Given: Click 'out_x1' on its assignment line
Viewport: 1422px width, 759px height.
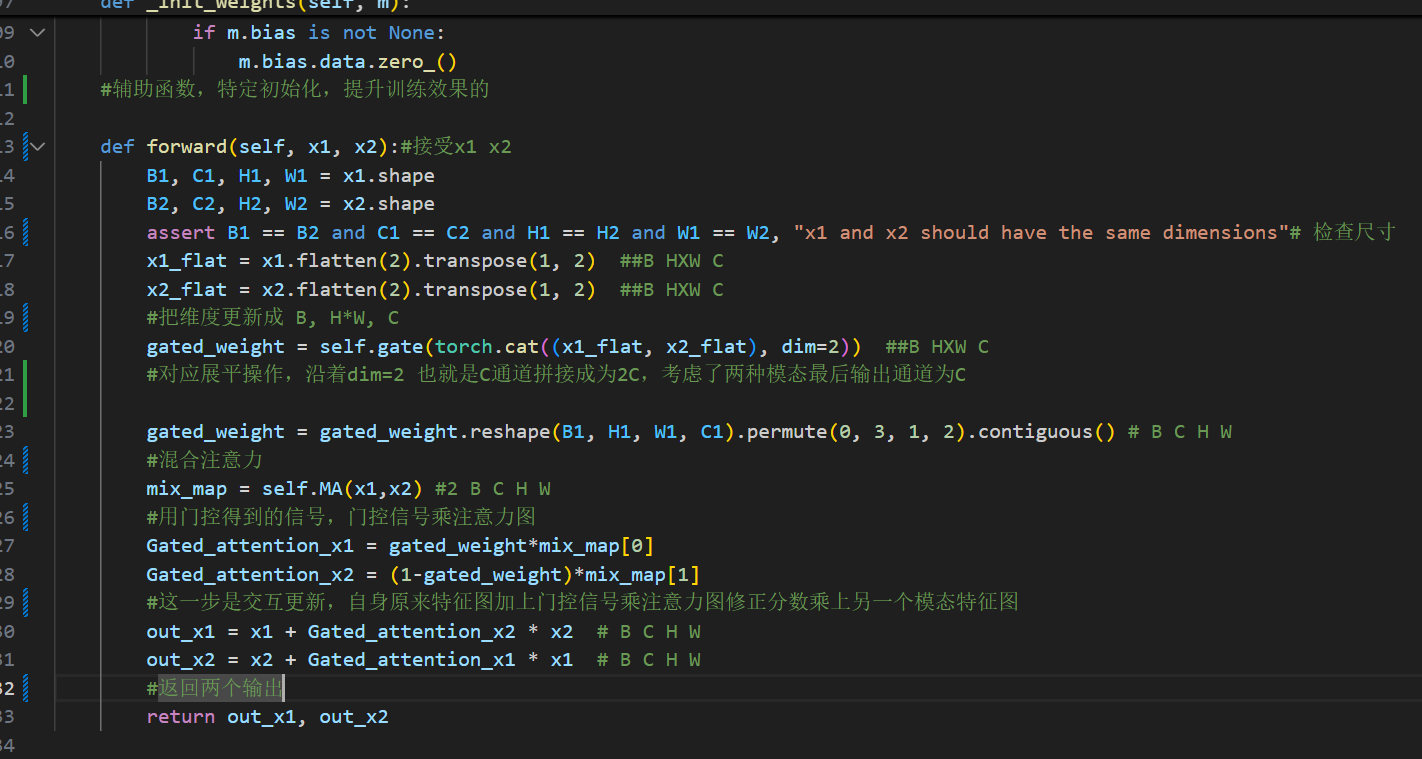Looking at the screenshot, I should pyautogui.click(x=181, y=631).
